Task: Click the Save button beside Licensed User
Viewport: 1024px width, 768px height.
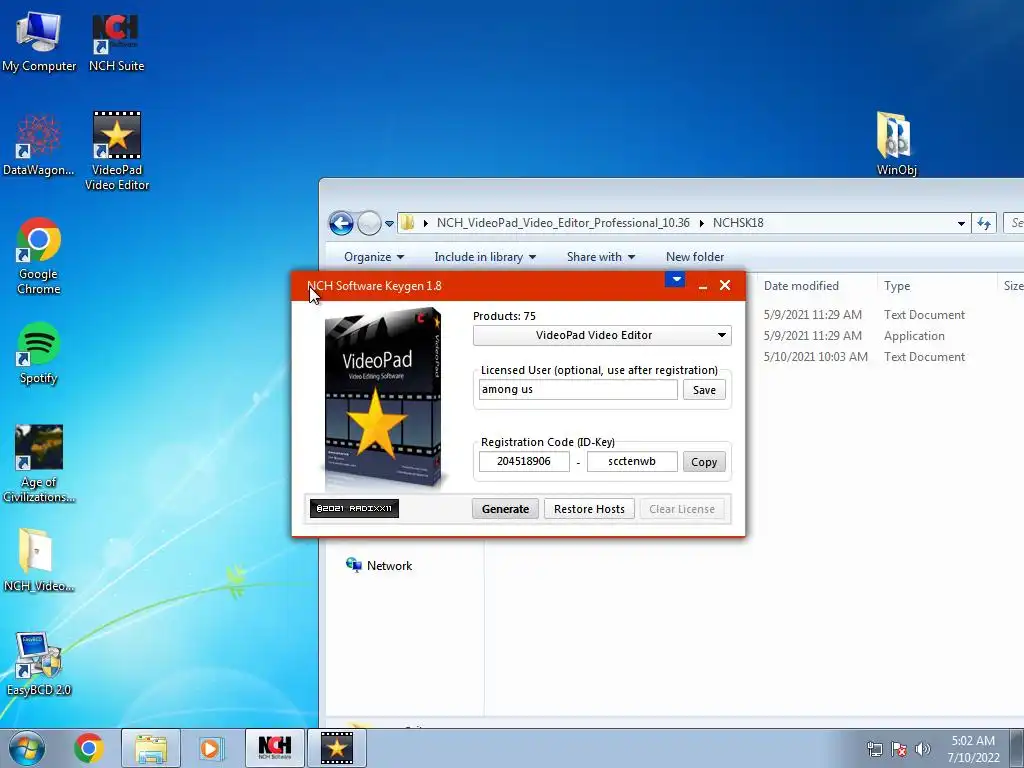Action: click(x=704, y=390)
